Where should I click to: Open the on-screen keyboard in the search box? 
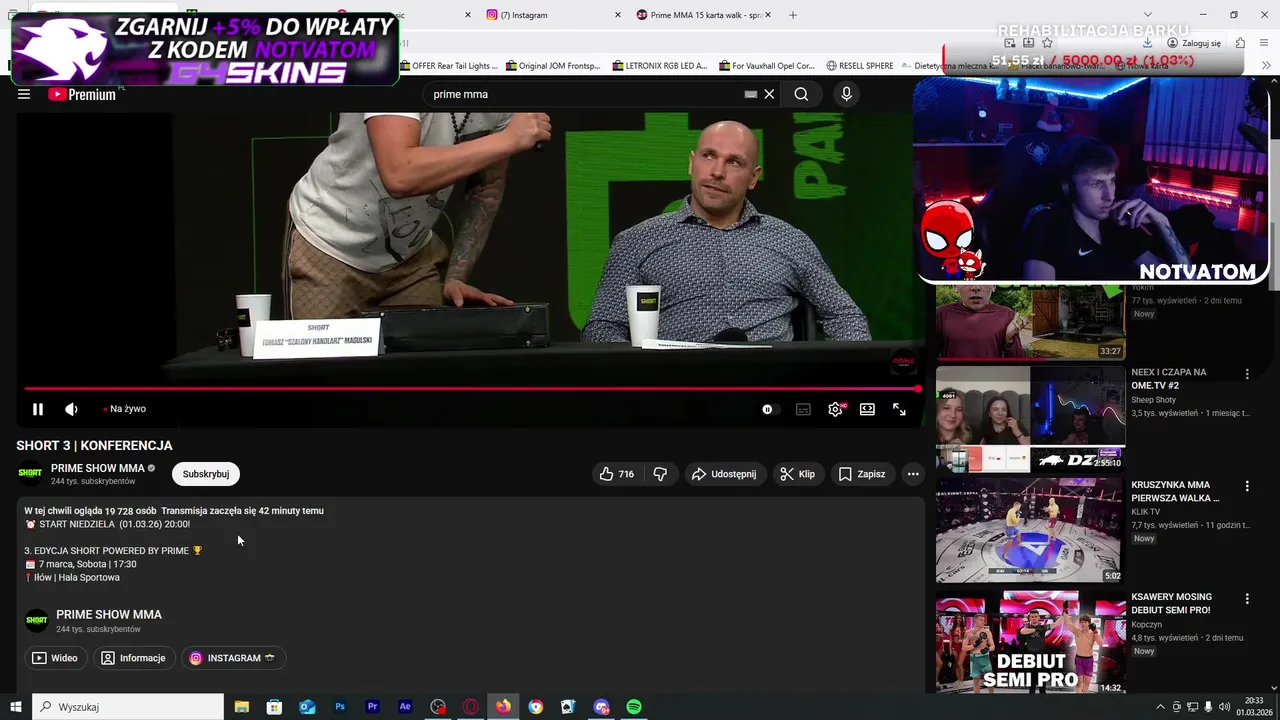pos(751,94)
